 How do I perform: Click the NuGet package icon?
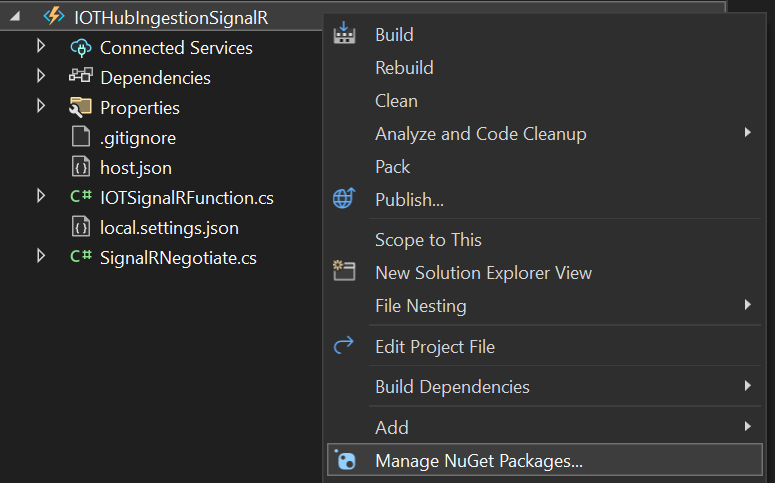pos(345,460)
